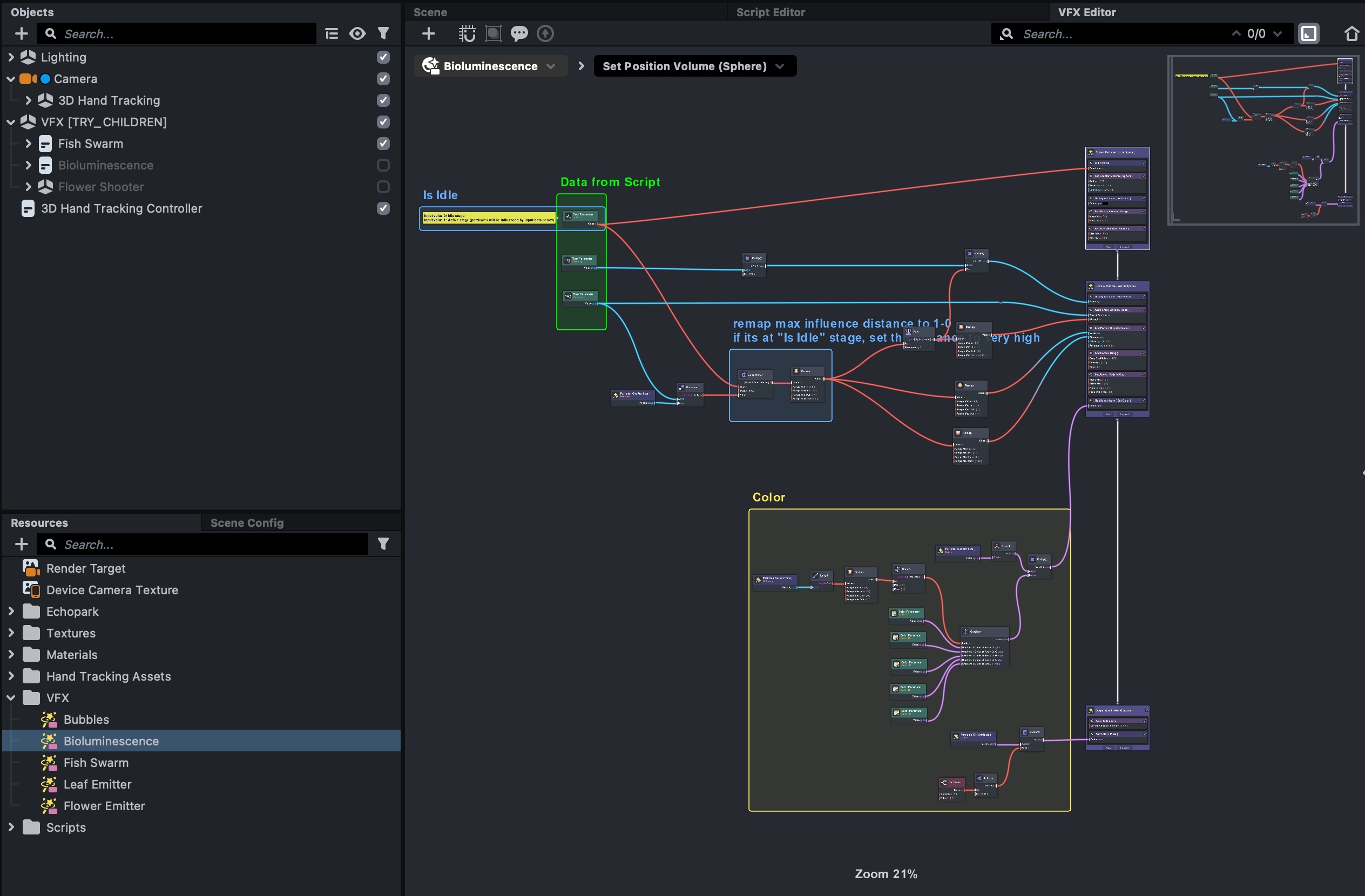1365x896 pixels.
Task: Click the add node plus icon in VFX Editor
Action: pyautogui.click(x=428, y=34)
